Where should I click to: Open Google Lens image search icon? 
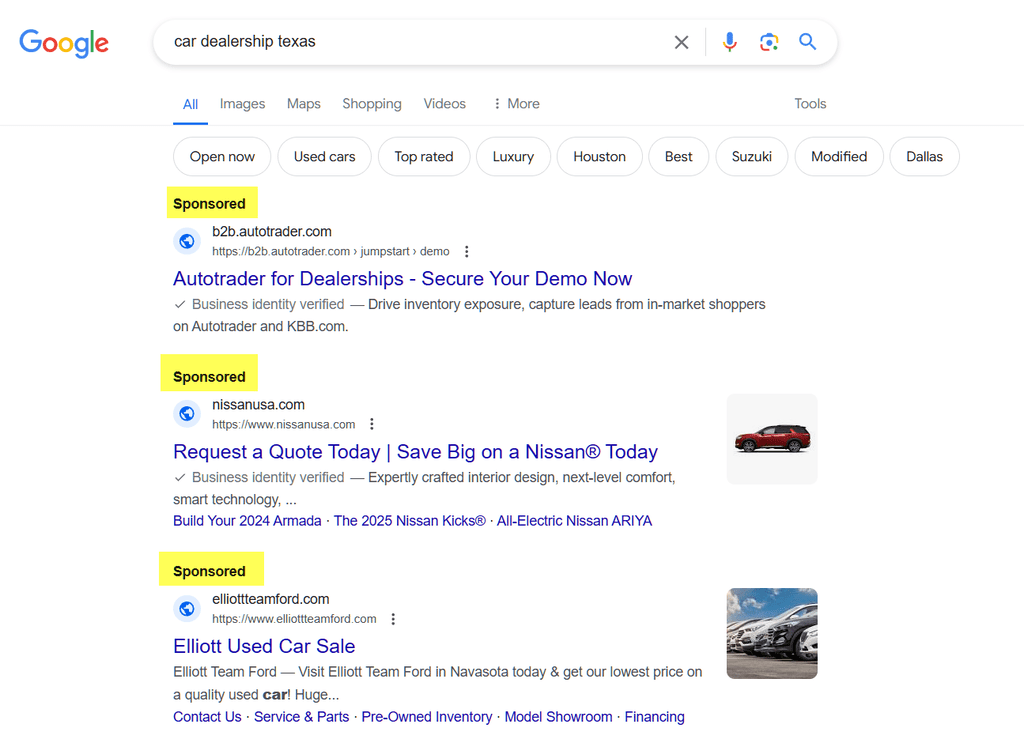point(769,42)
